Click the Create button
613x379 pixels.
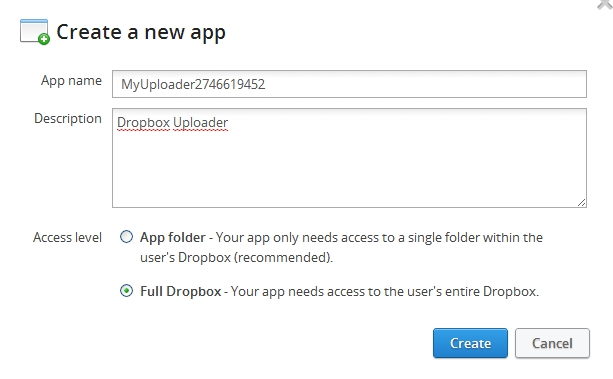[470, 343]
